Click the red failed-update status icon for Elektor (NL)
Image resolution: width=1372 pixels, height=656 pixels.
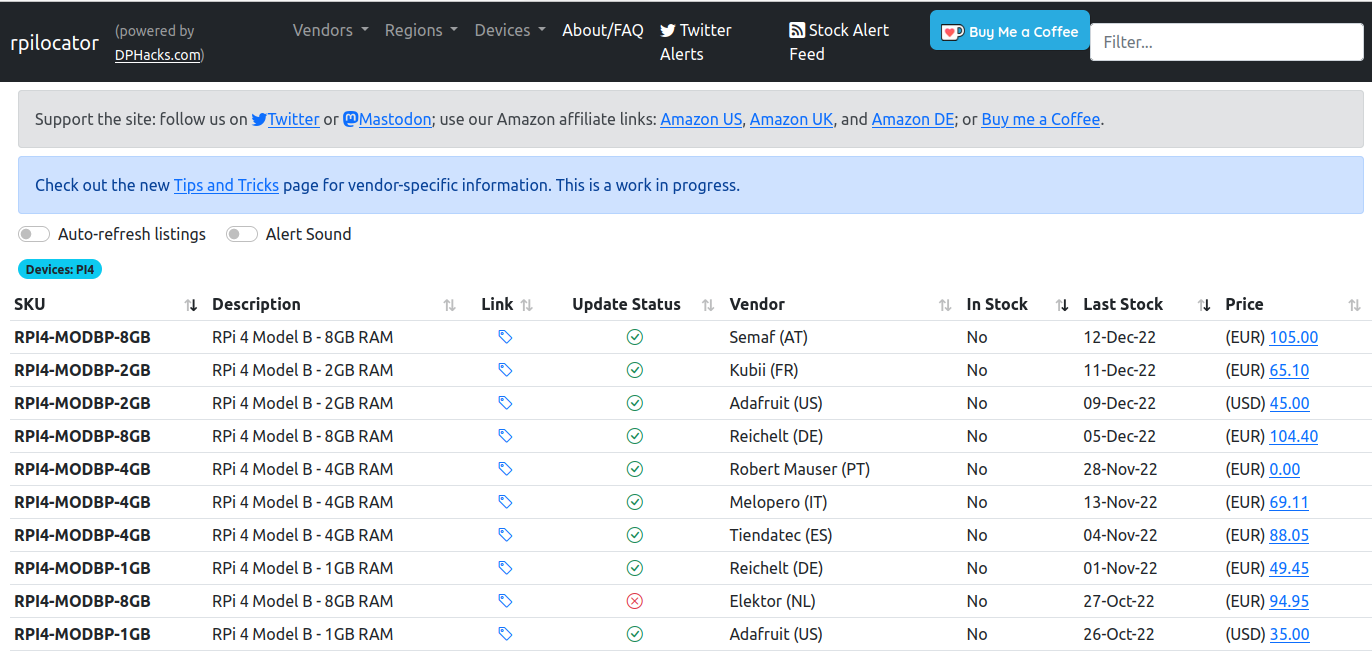634,601
